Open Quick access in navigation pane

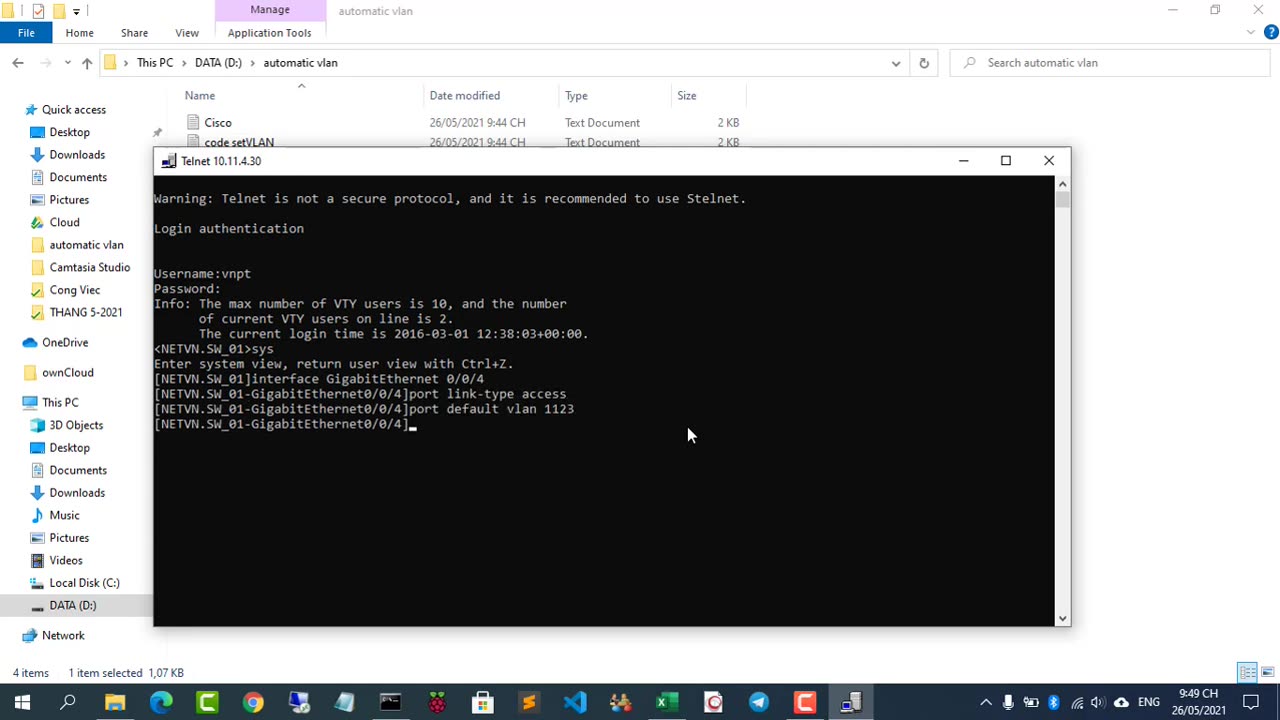click(x=74, y=110)
